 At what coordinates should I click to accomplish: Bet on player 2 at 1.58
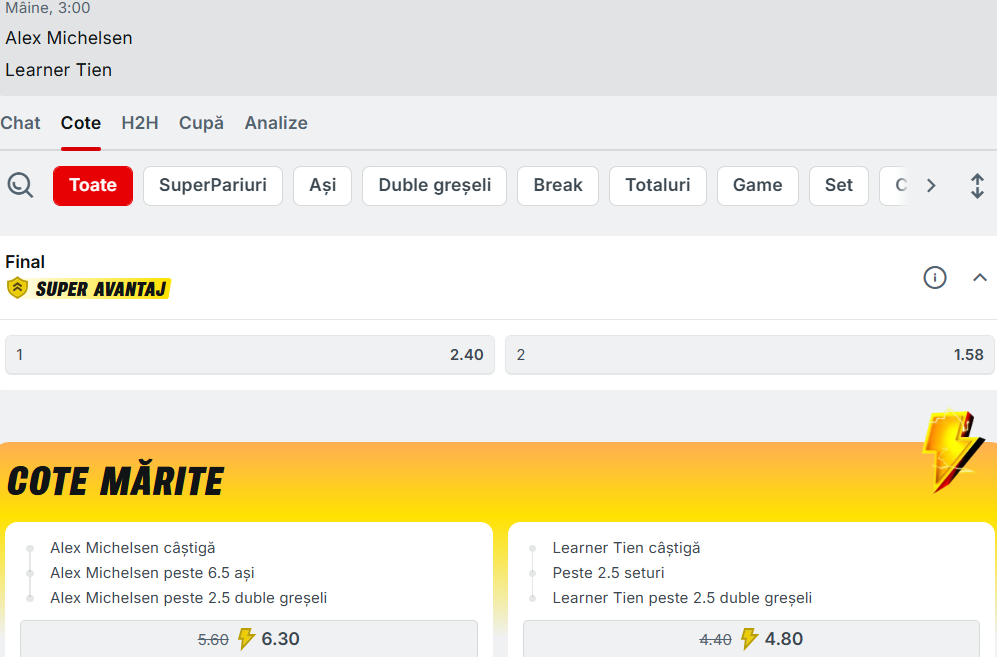(750, 355)
